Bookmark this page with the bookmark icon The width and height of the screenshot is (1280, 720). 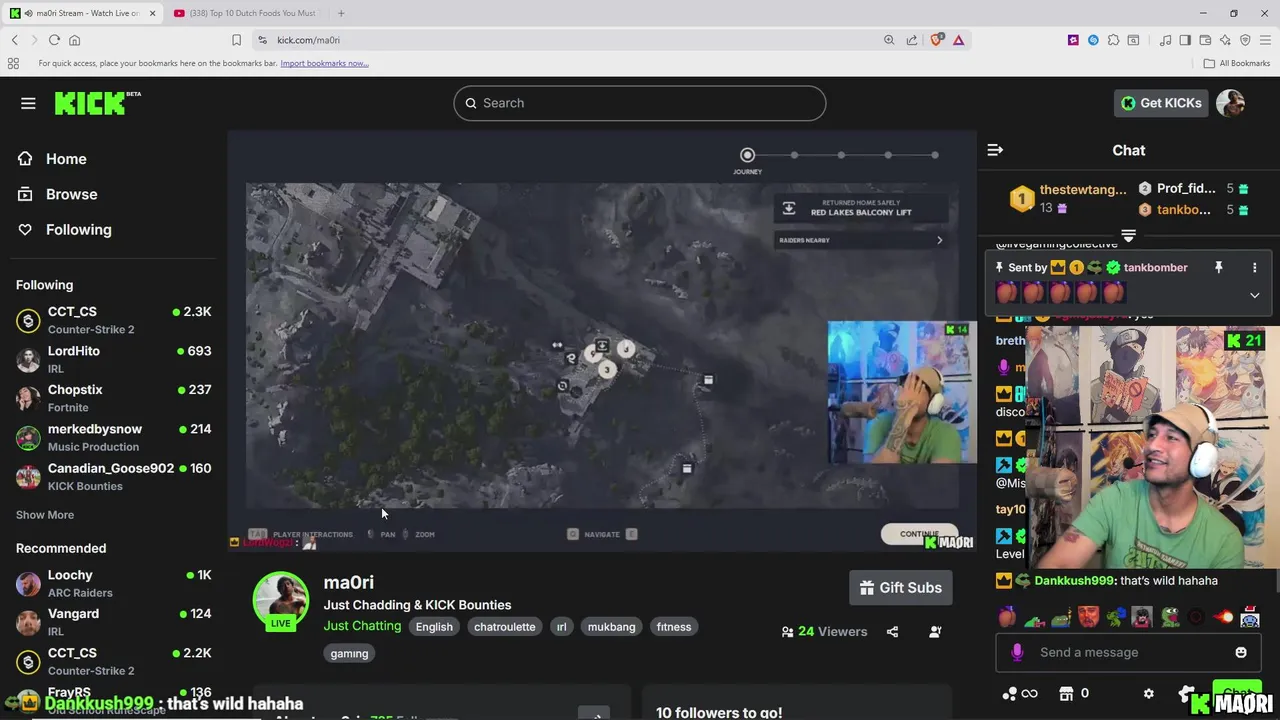click(x=236, y=40)
